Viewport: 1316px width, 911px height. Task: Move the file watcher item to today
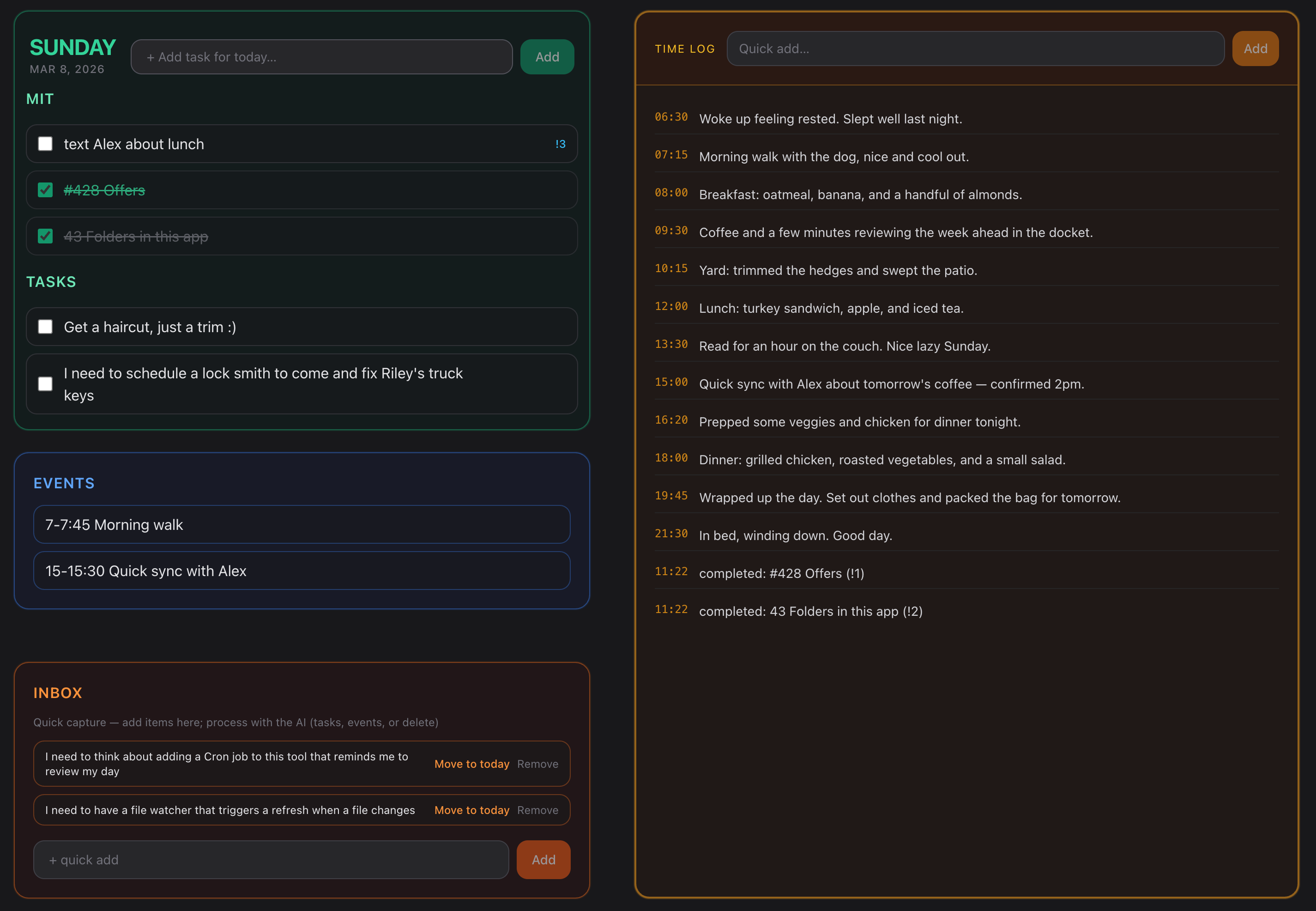tap(472, 809)
